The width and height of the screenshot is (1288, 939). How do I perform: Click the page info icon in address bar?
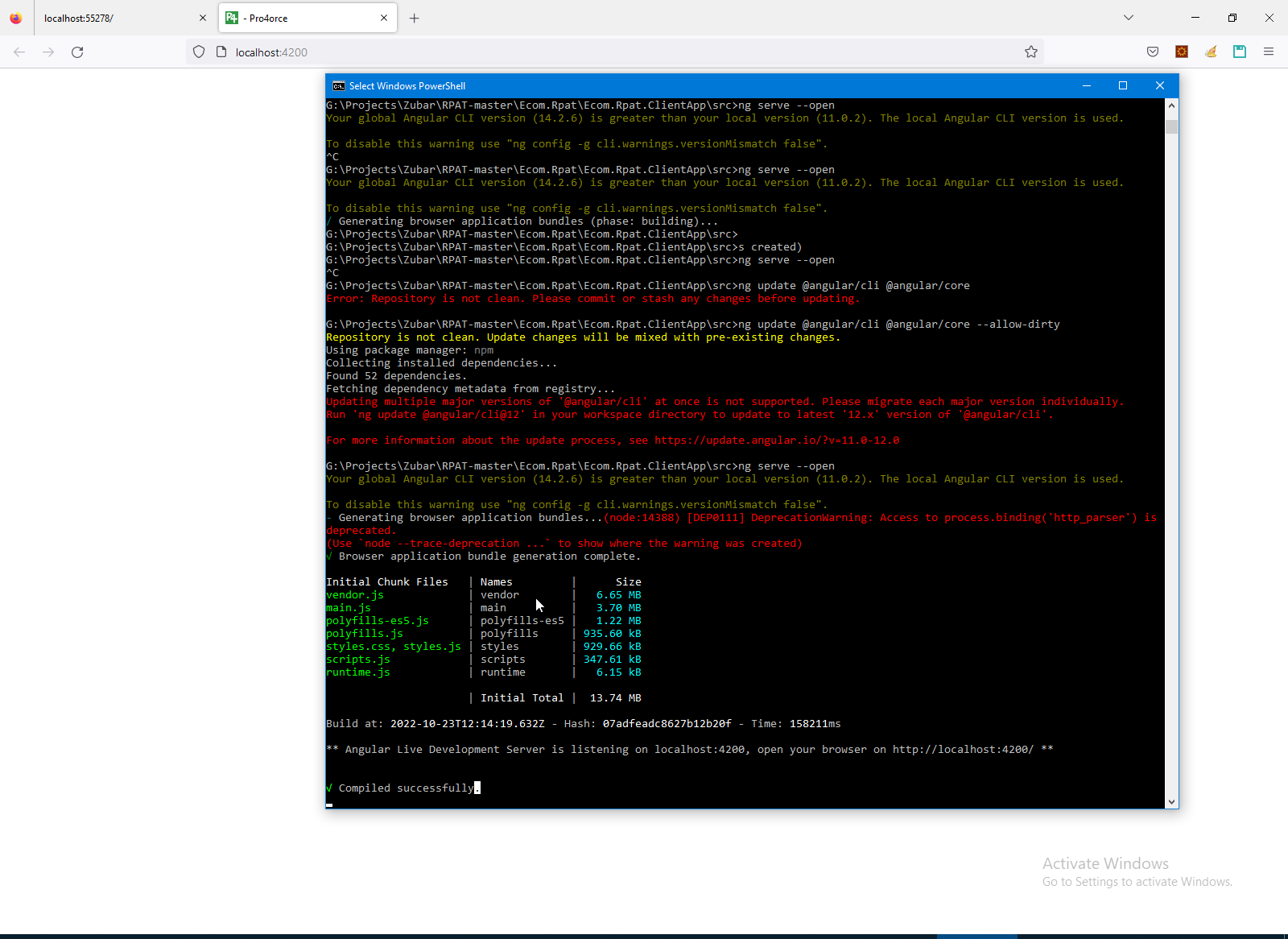[x=221, y=52]
